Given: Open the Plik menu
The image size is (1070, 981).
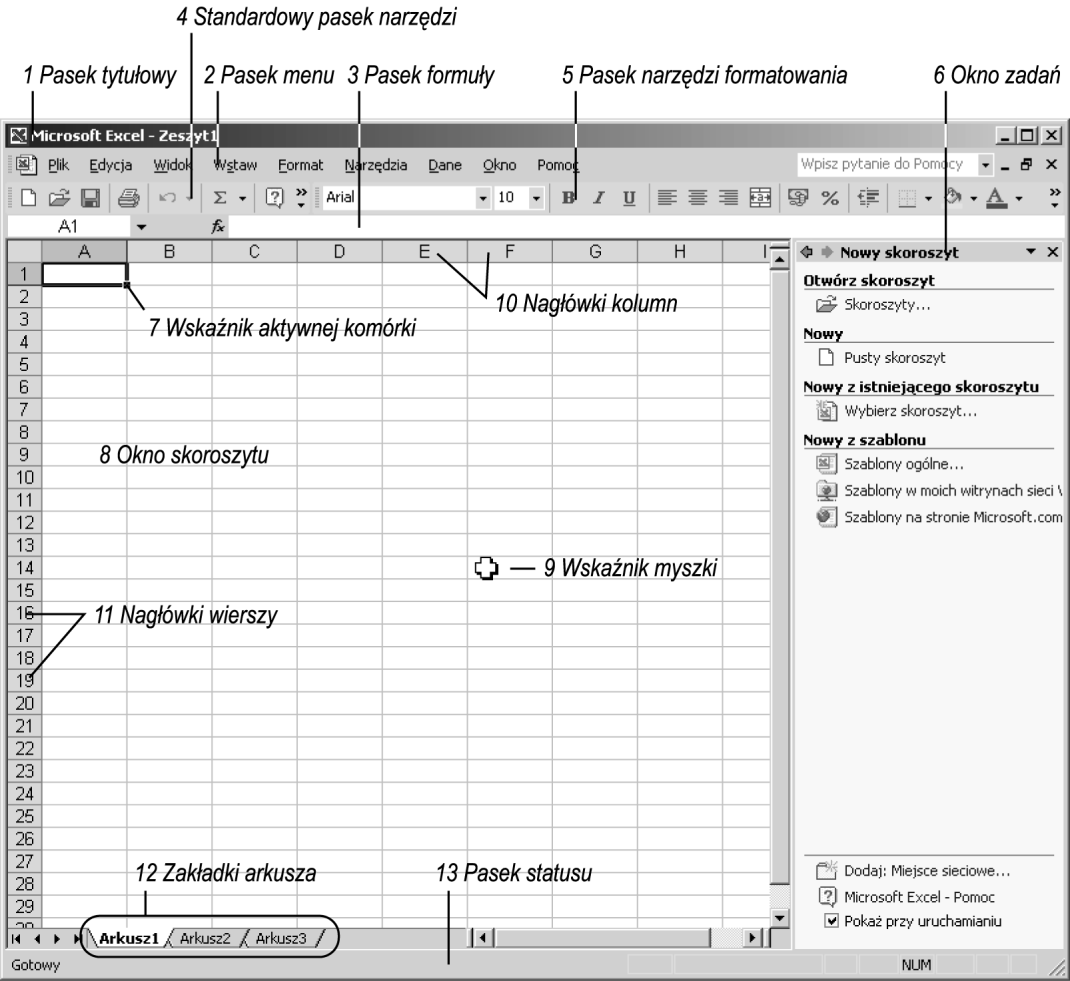Looking at the screenshot, I should tap(59, 165).
